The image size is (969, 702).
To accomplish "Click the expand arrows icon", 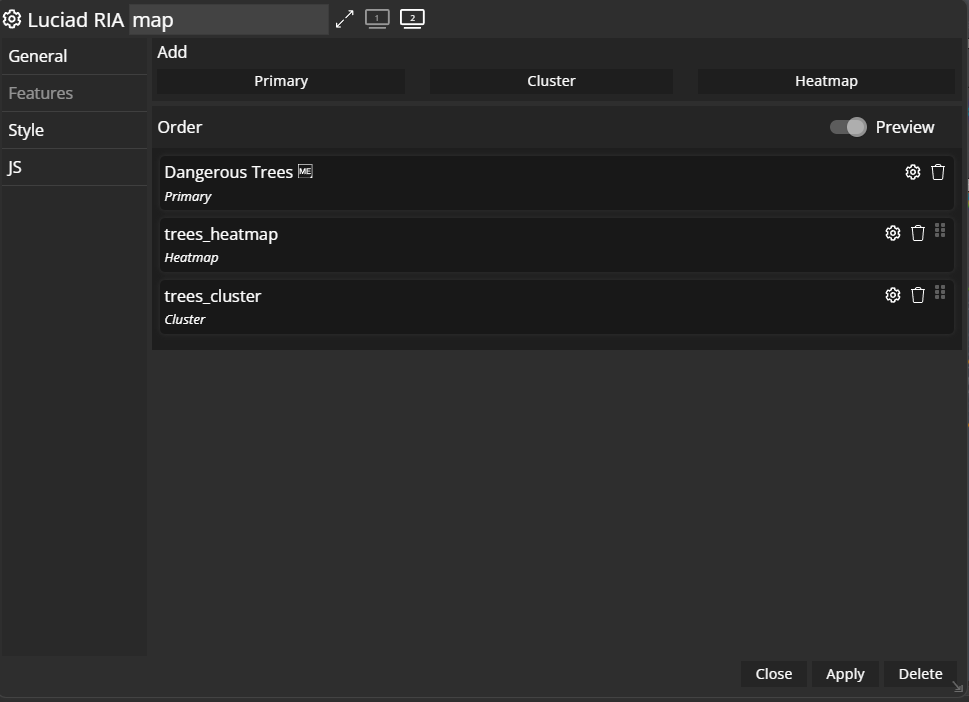I will point(345,19).
